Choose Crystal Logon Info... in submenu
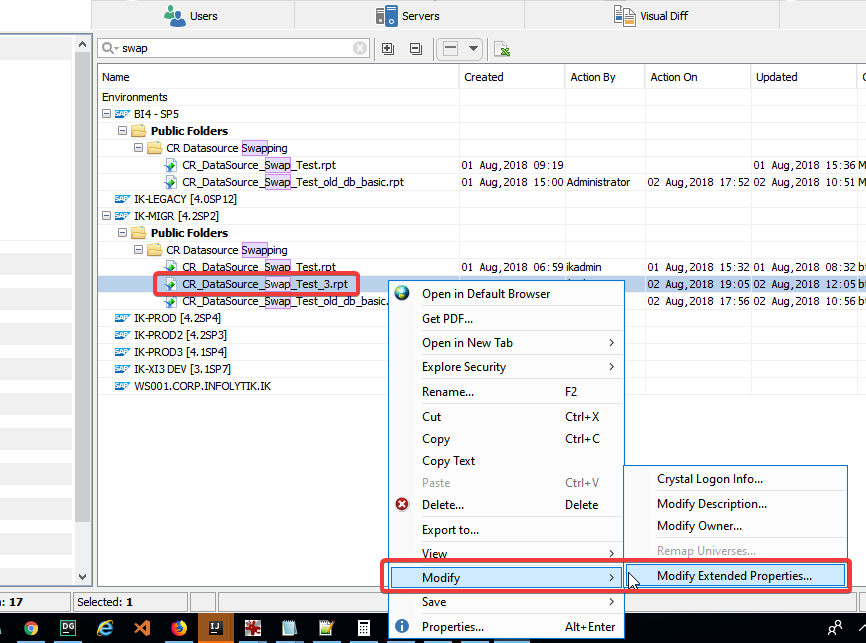This screenshot has height=643, width=866. 736,479
